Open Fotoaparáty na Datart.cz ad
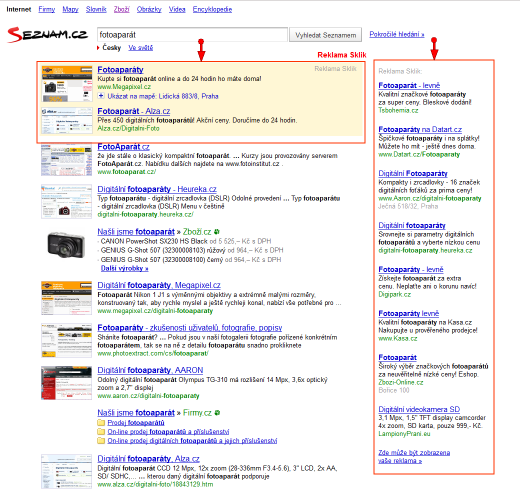 (420, 129)
